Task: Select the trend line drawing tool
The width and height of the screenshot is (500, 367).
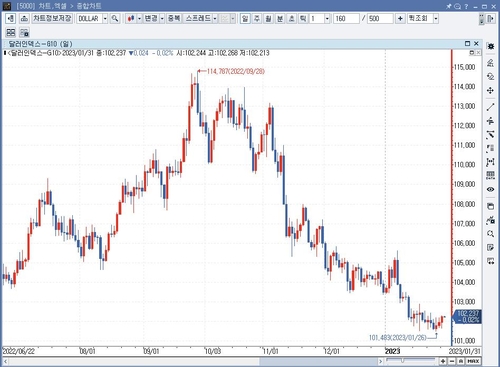Action: pyautogui.click(x=490, y=107)
